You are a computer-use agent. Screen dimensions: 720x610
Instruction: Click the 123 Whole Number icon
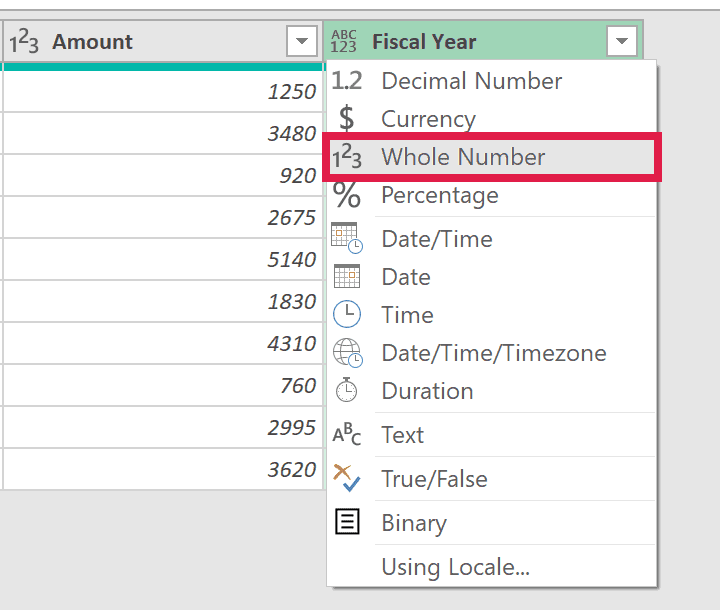347,157
